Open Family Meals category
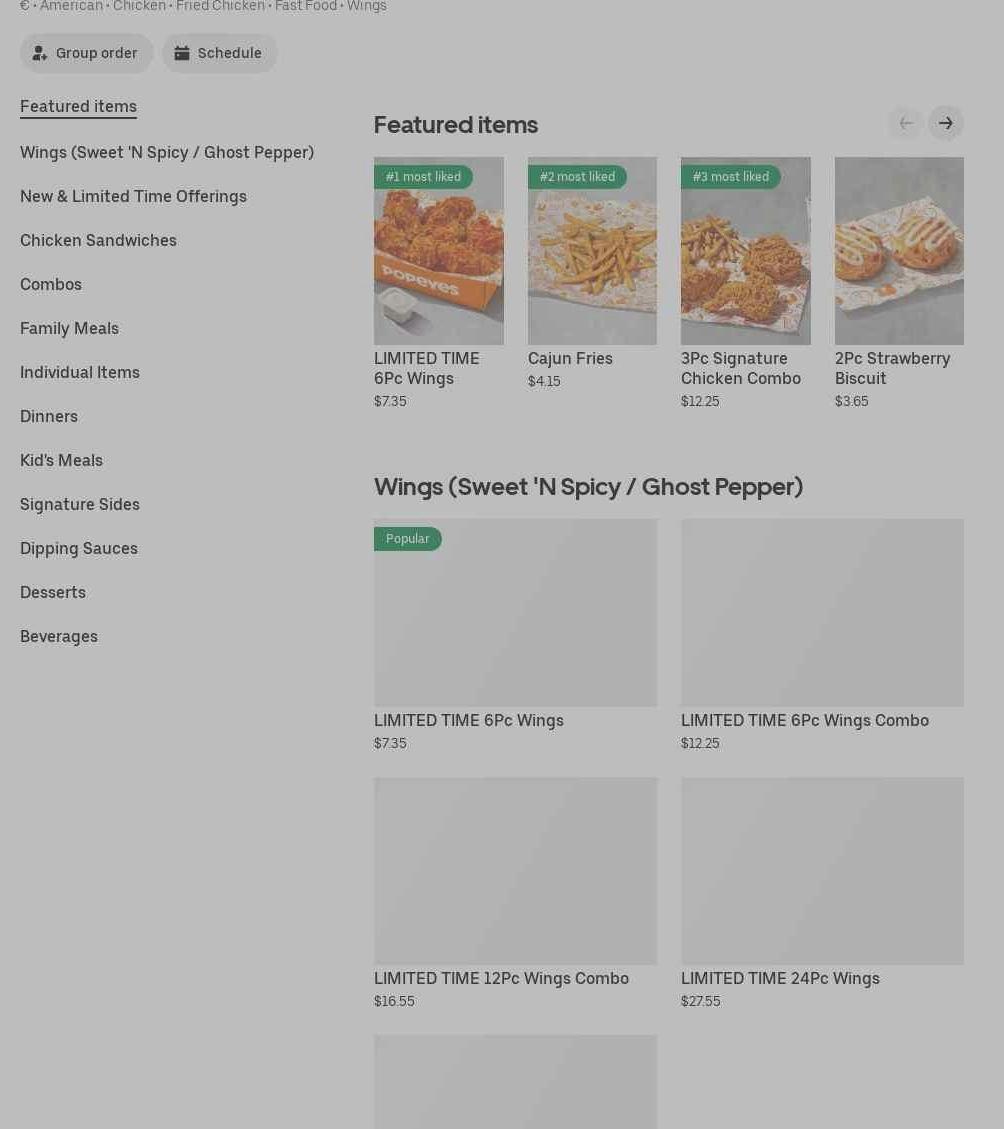The image size is (1004, 1129). pyautogui.click(x=69, y=328)
